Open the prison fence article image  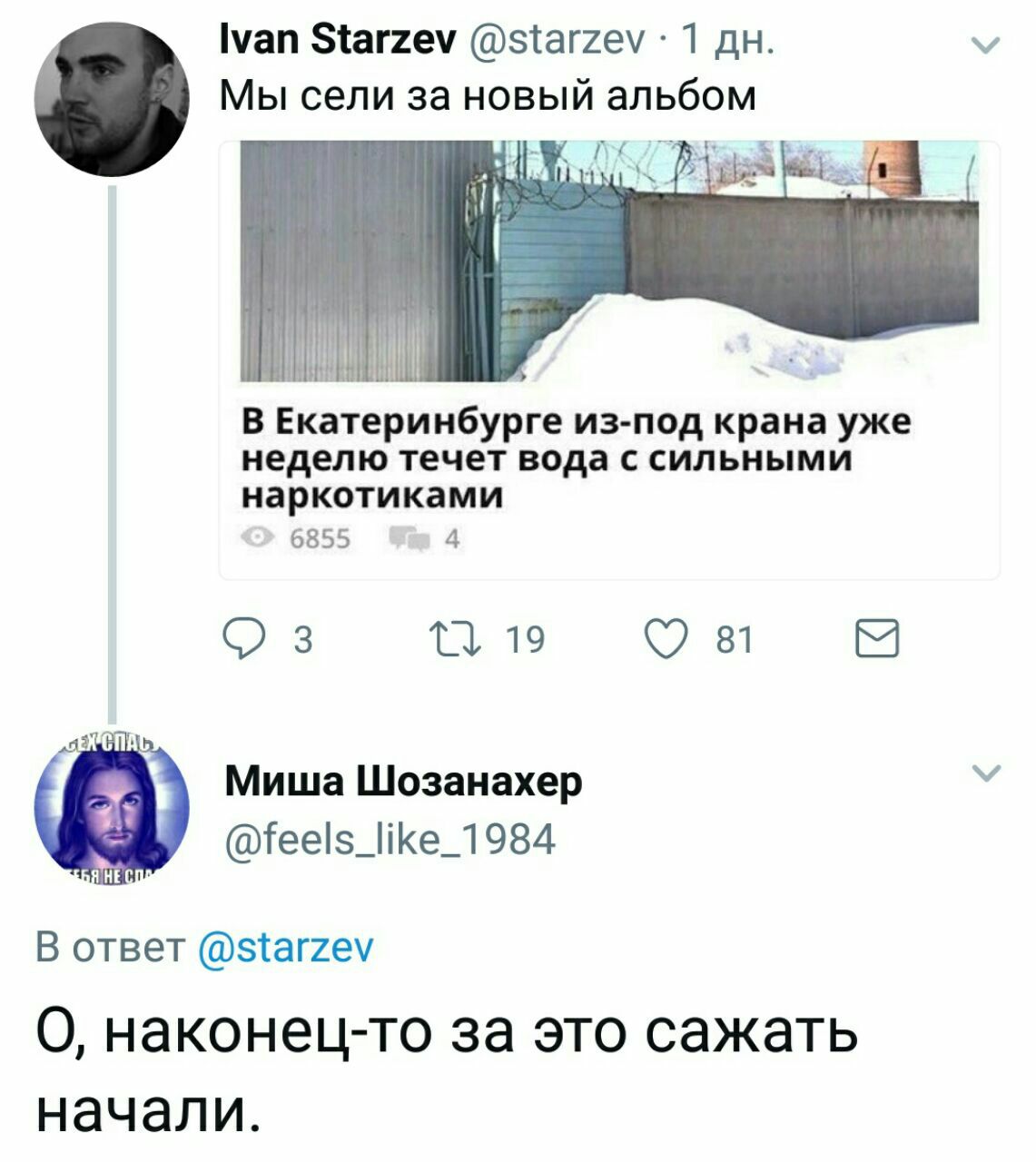[609, 261]
